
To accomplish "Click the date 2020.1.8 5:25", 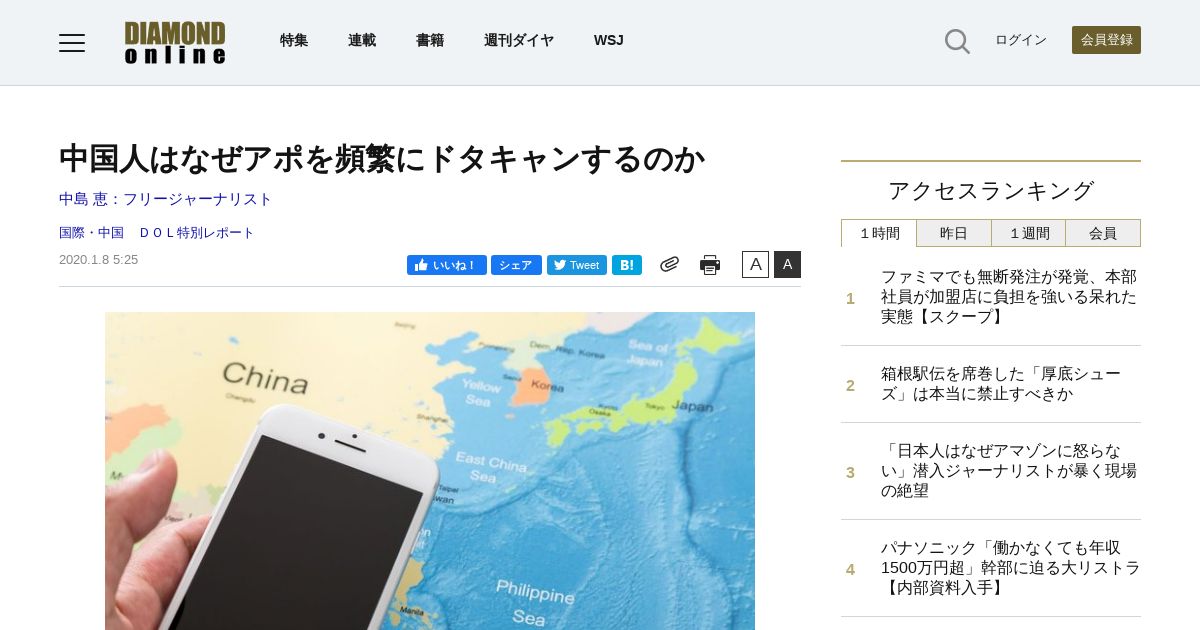I will tap(99, 260).
